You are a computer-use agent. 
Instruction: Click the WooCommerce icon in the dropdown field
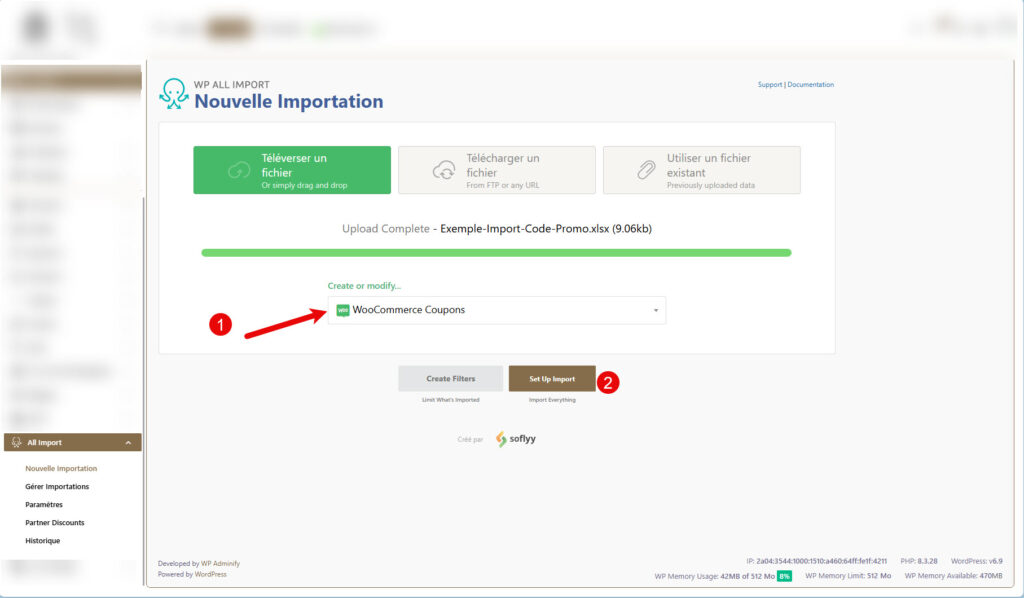click(343, 310)
